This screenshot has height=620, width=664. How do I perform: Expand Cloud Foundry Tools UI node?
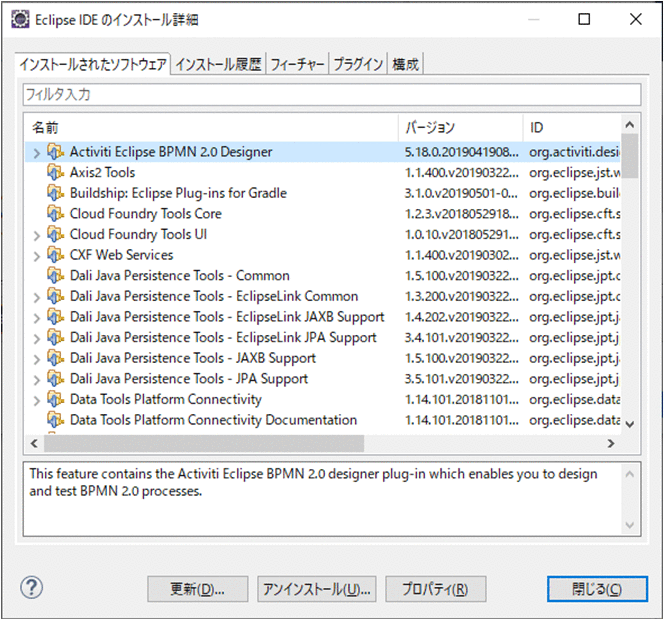37,235
